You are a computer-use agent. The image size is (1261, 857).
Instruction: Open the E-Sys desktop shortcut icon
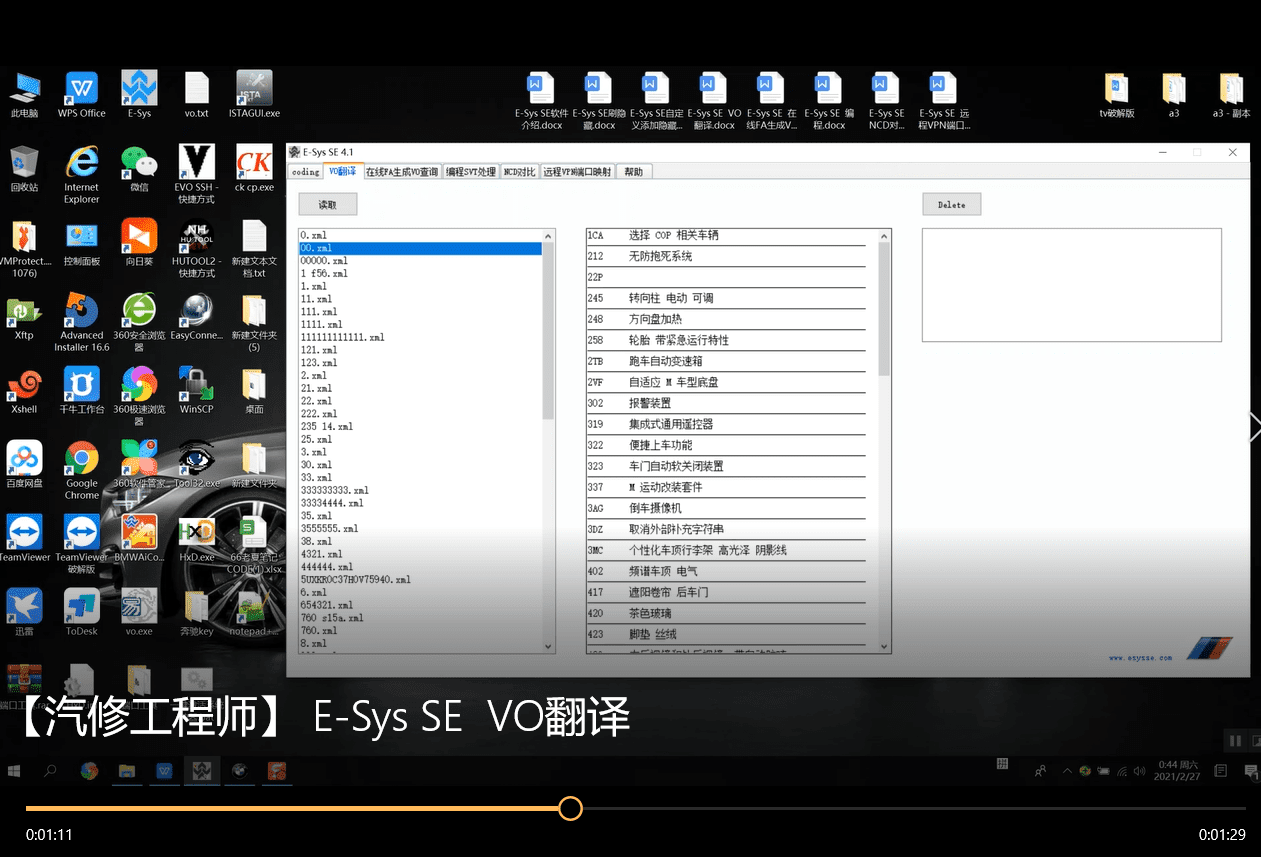click(139, 89)
